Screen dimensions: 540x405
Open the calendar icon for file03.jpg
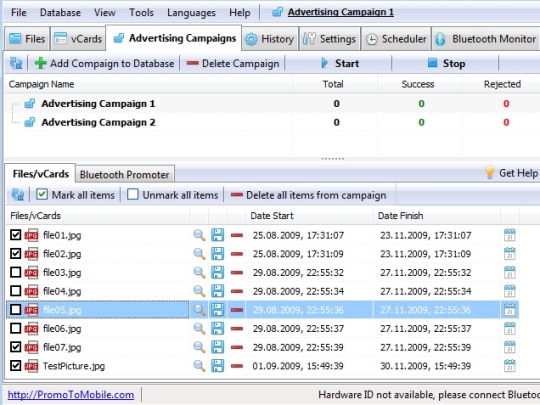pos(510,272)
